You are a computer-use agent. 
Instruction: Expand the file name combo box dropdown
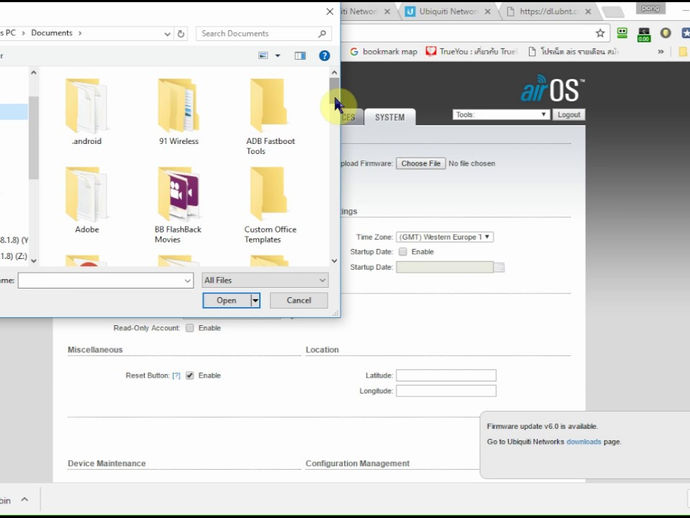click(187, 280)
